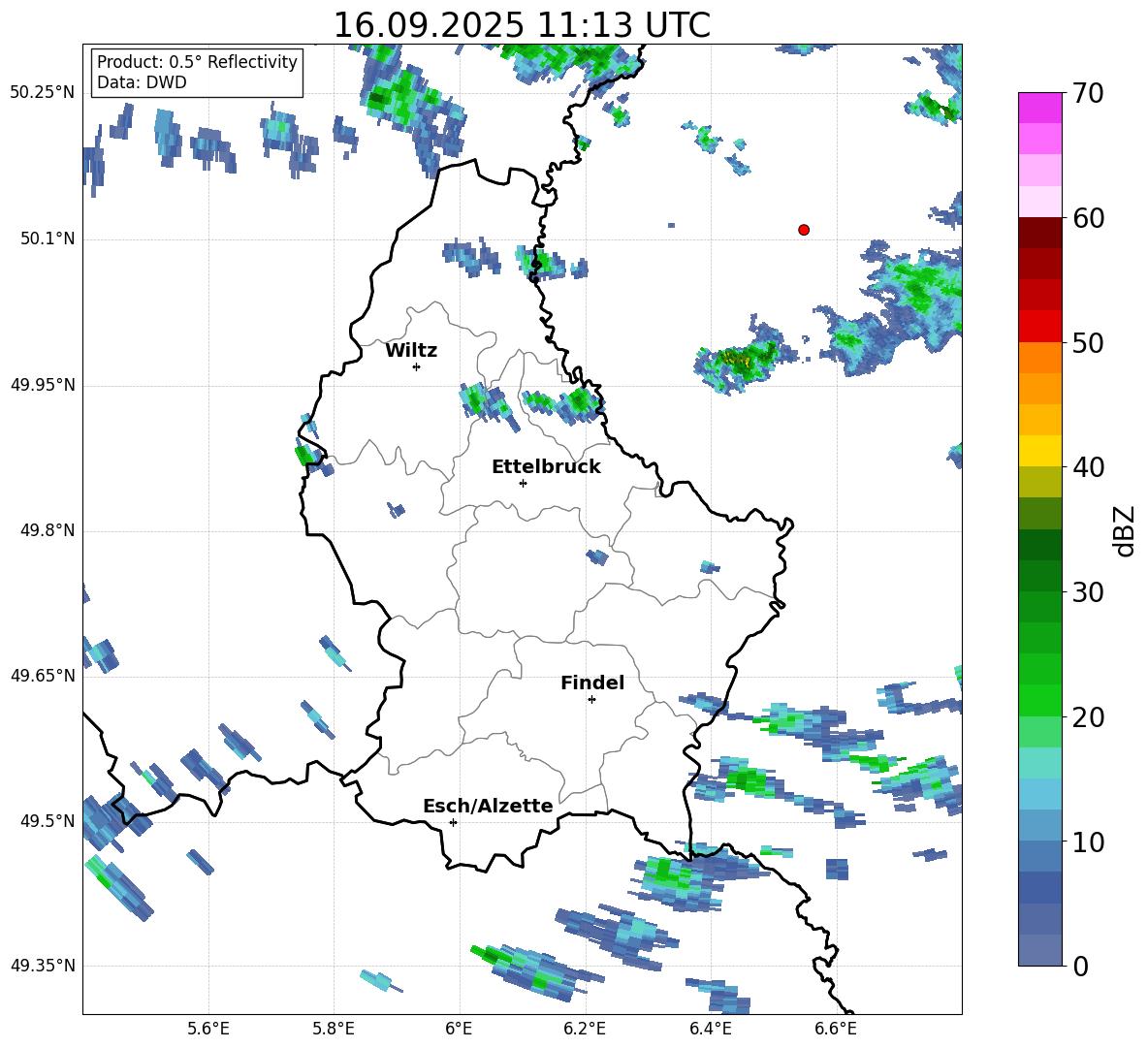Click the Esch/Alzette city label
The height and width of the screenshot is (1048, 1148).
point(489,806)
